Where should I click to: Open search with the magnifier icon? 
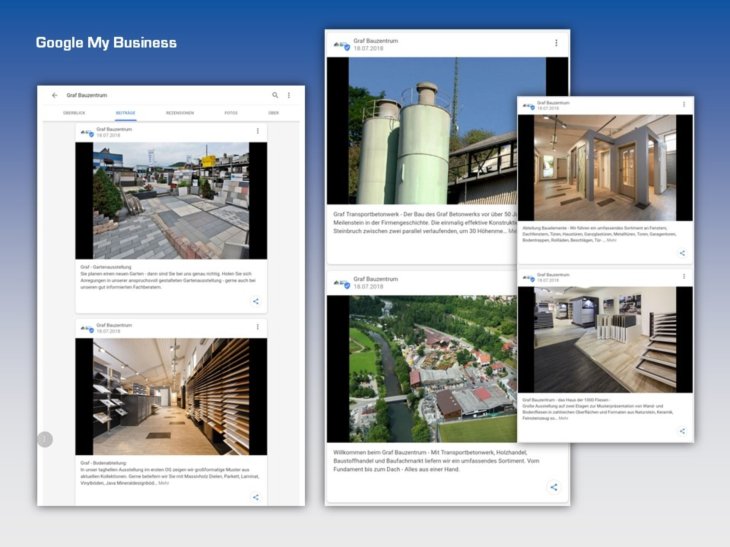276,95
